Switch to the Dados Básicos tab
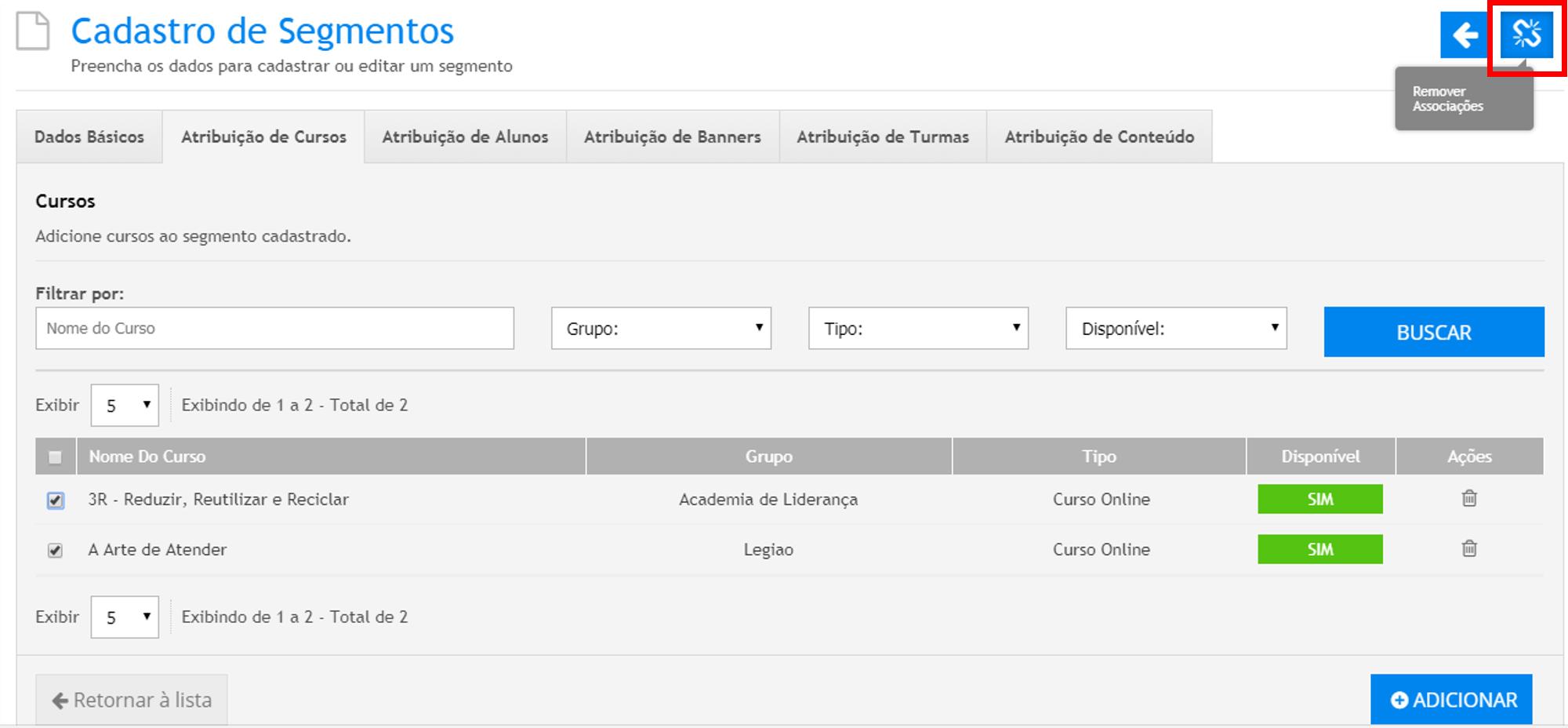This screenshot has height=728, width=1568. click(x=89, y=137)
